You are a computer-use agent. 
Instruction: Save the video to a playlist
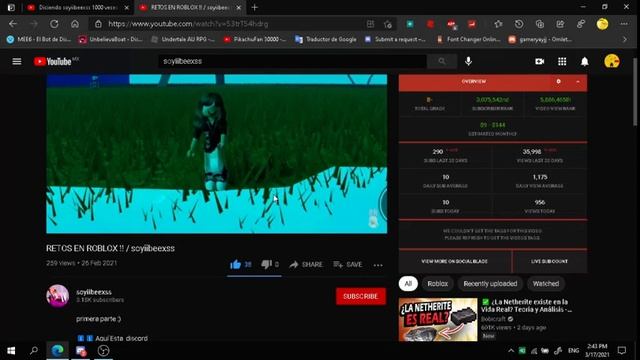[x=347, y=264]
